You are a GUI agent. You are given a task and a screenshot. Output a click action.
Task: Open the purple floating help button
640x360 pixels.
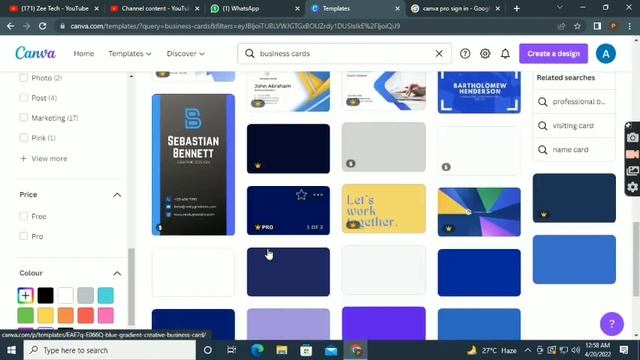click(x=611, y=324)
